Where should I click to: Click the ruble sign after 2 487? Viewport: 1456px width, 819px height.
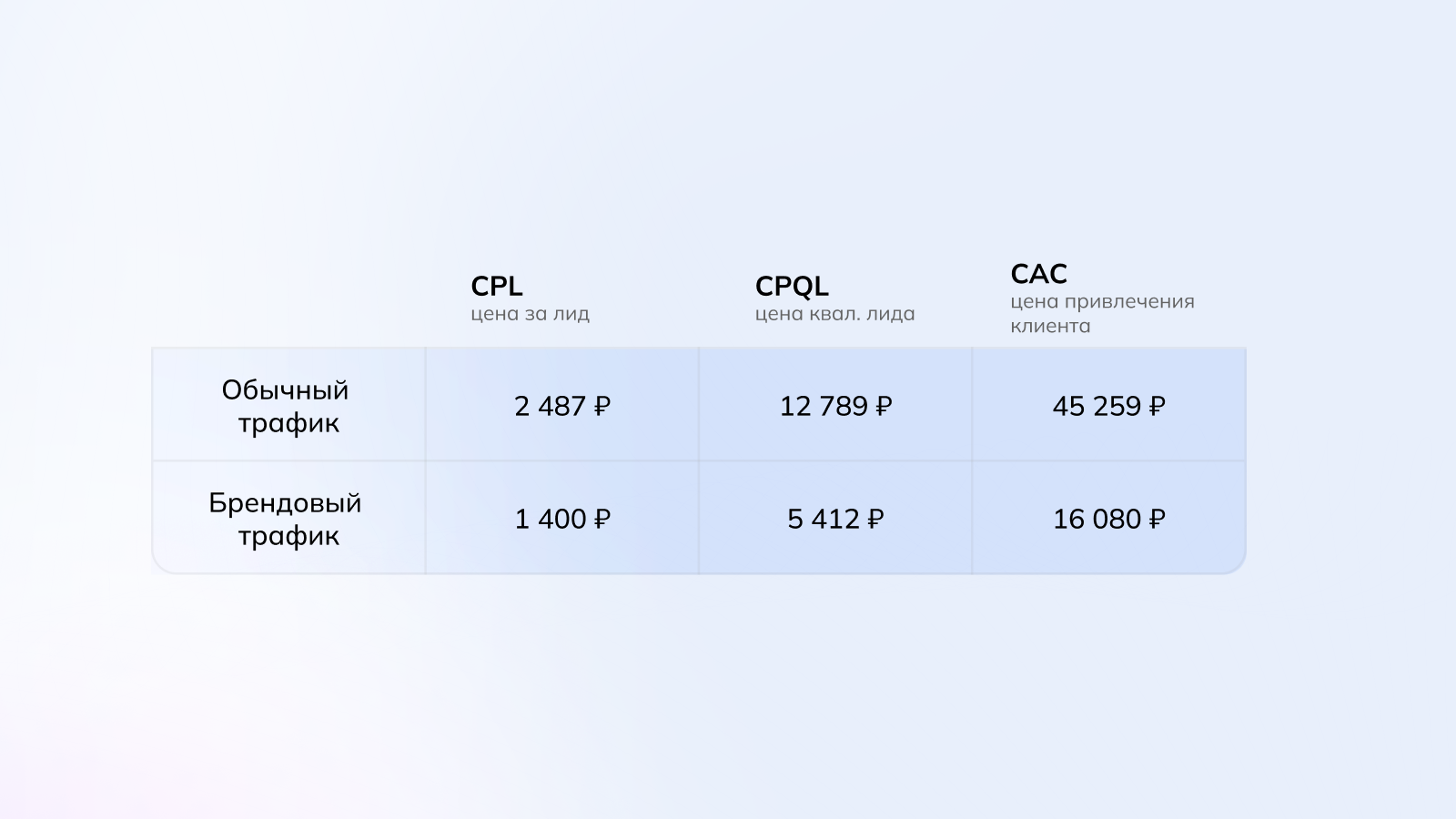[x=602, y=406]
